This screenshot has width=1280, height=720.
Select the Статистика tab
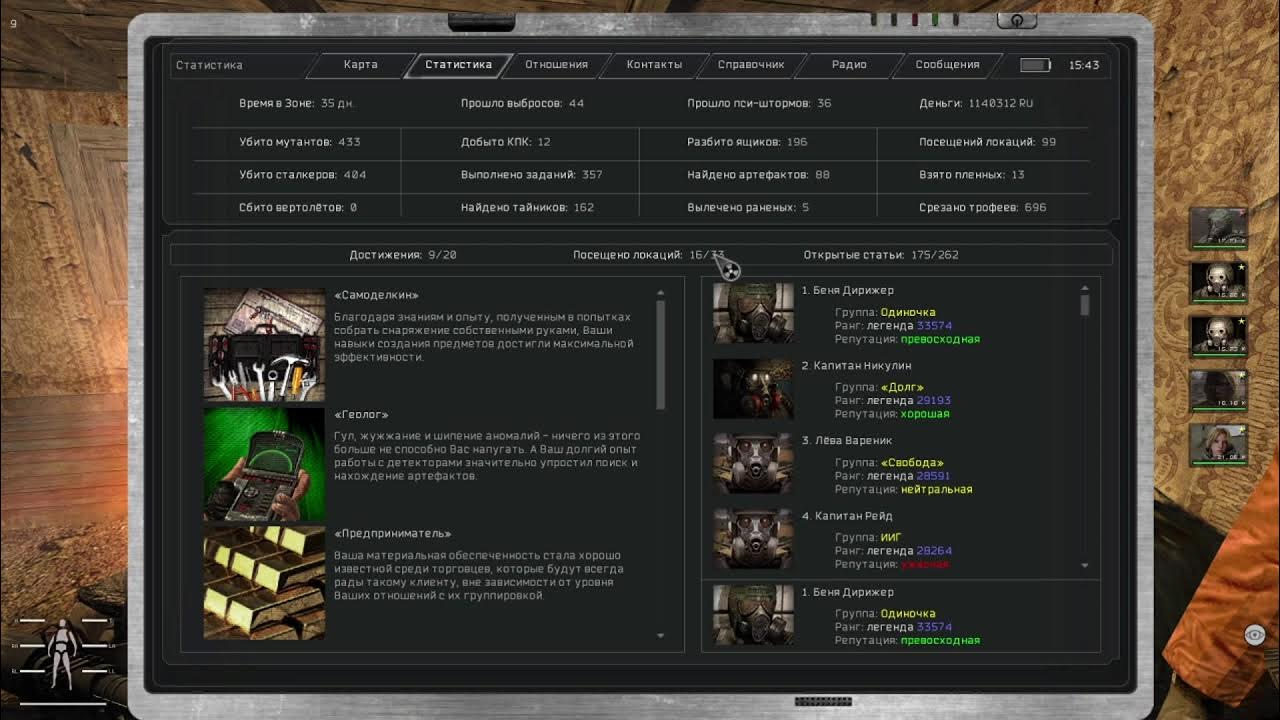pos(458,65)
